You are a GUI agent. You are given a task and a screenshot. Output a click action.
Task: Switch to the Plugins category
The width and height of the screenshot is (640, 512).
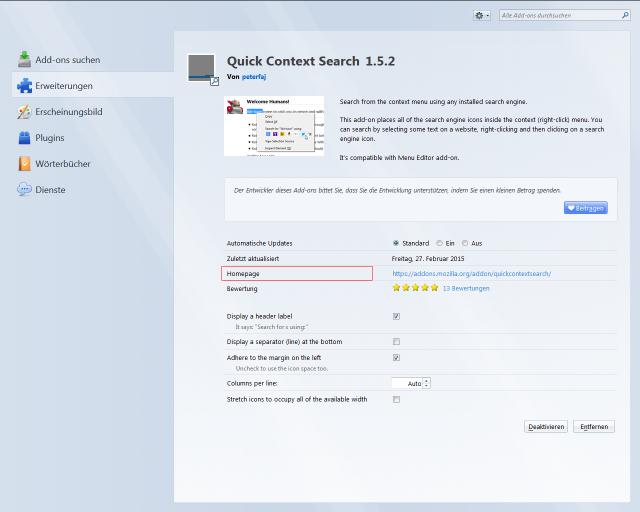(93, 138)
